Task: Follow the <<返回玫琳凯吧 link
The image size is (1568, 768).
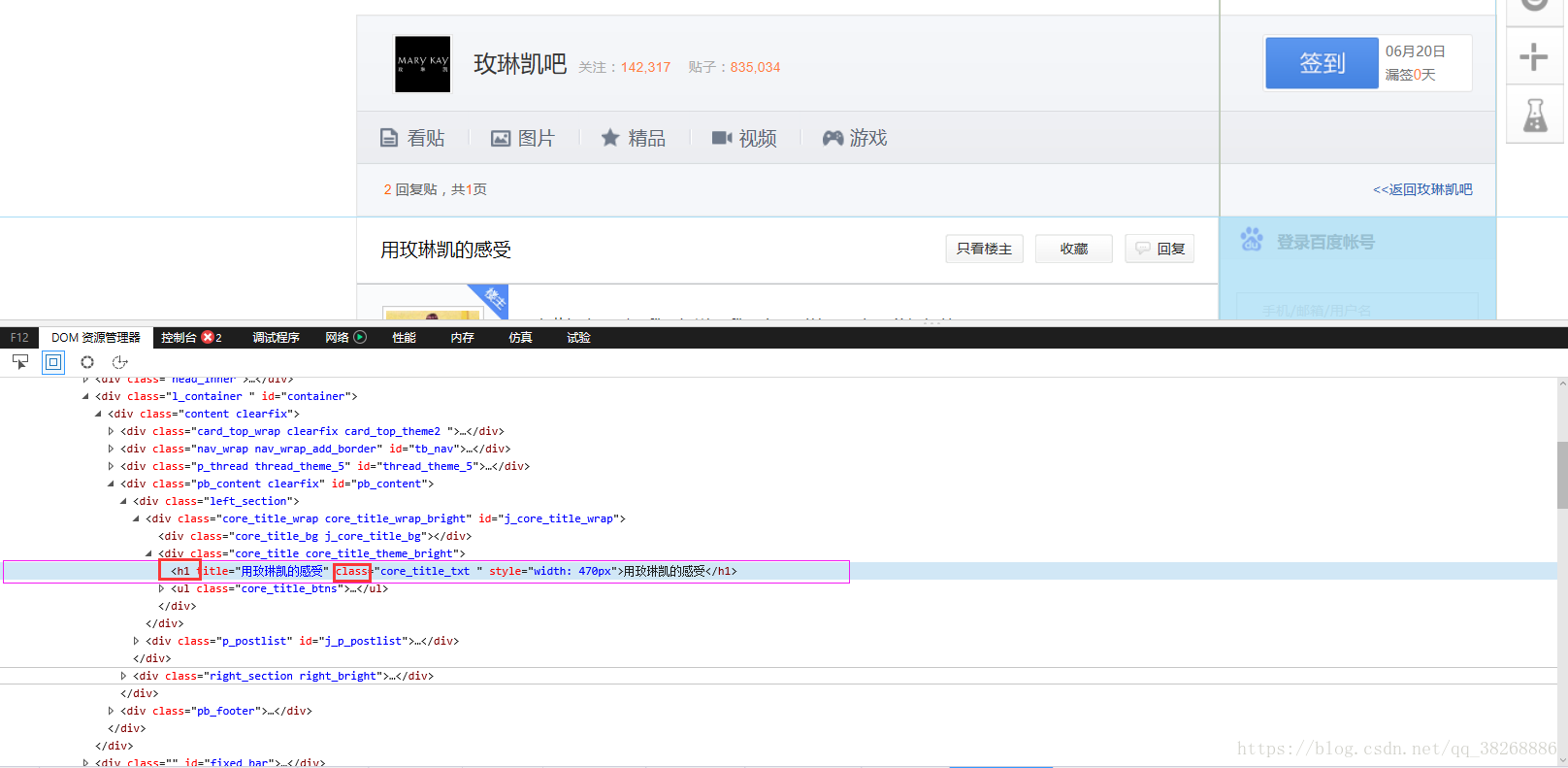Action: coord(1422,189)
